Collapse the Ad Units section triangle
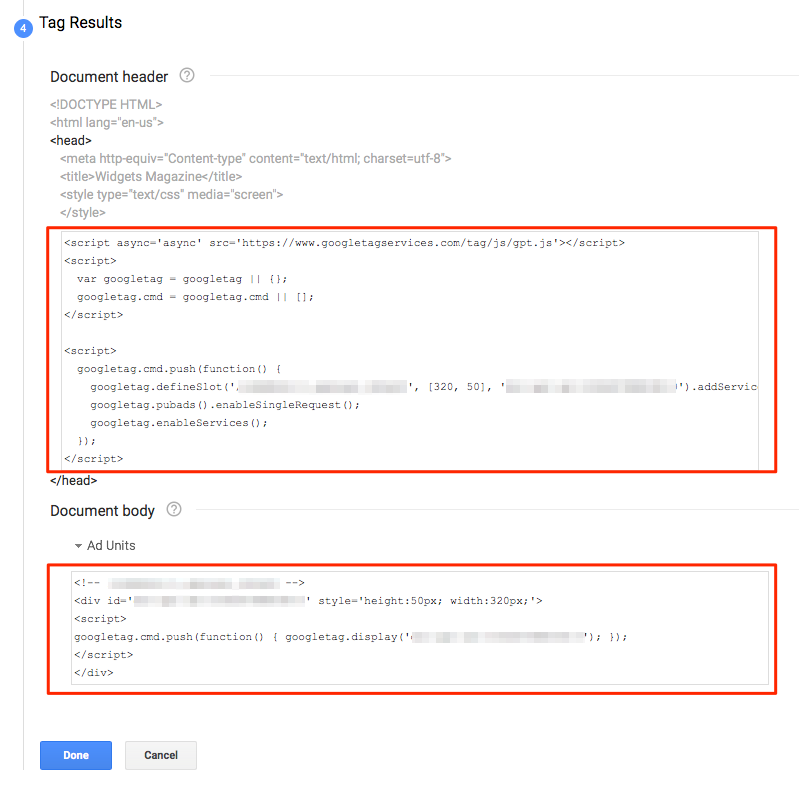The image size is (801, 785). coord(78,546)
